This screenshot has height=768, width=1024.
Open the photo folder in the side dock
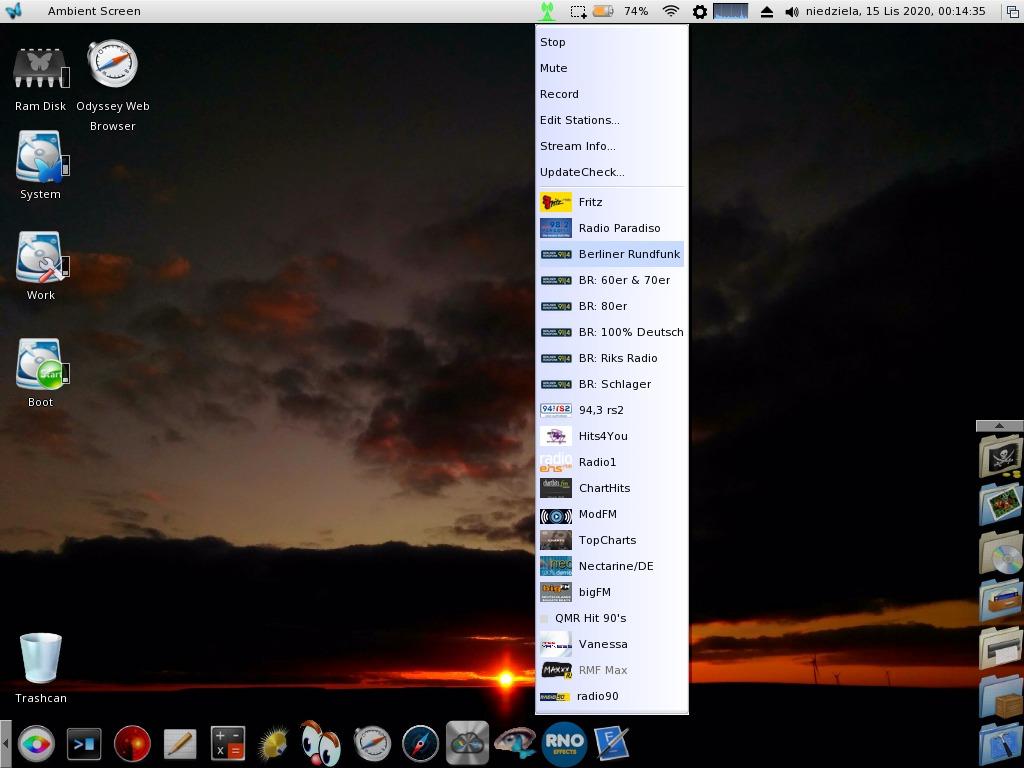(1001, 503)
